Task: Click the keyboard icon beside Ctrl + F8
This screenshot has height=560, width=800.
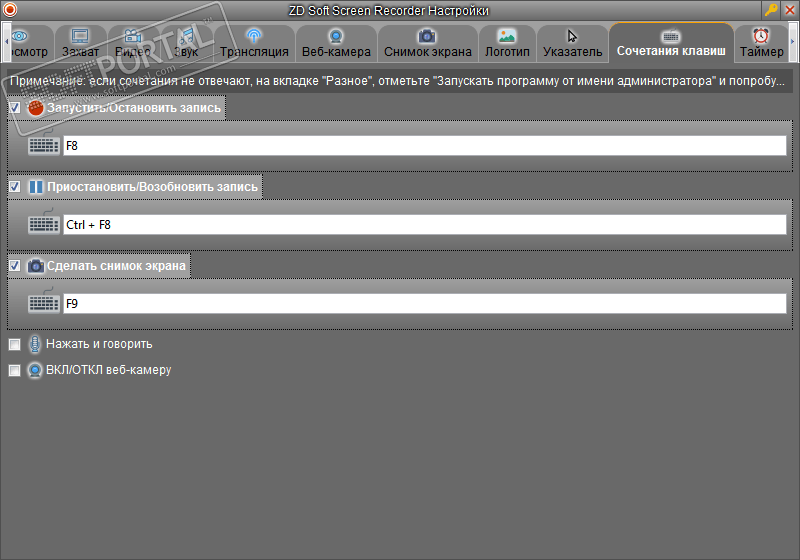Action: [44, 222]
